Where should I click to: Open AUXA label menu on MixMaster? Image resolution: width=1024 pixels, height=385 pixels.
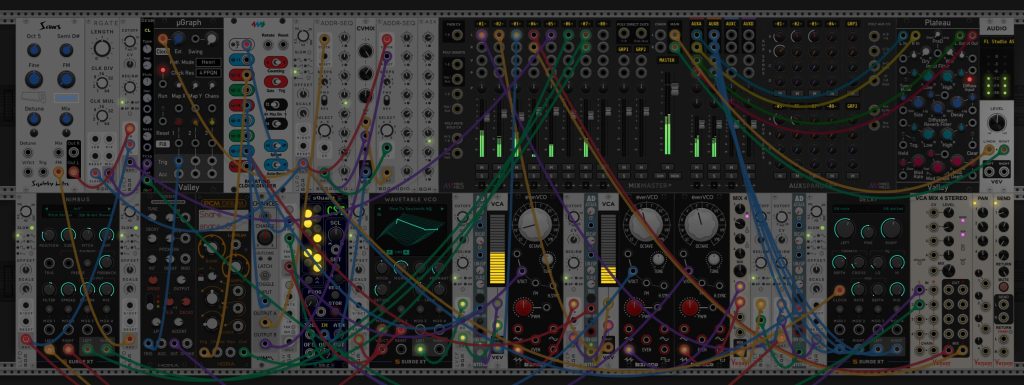tap(697, 24)
